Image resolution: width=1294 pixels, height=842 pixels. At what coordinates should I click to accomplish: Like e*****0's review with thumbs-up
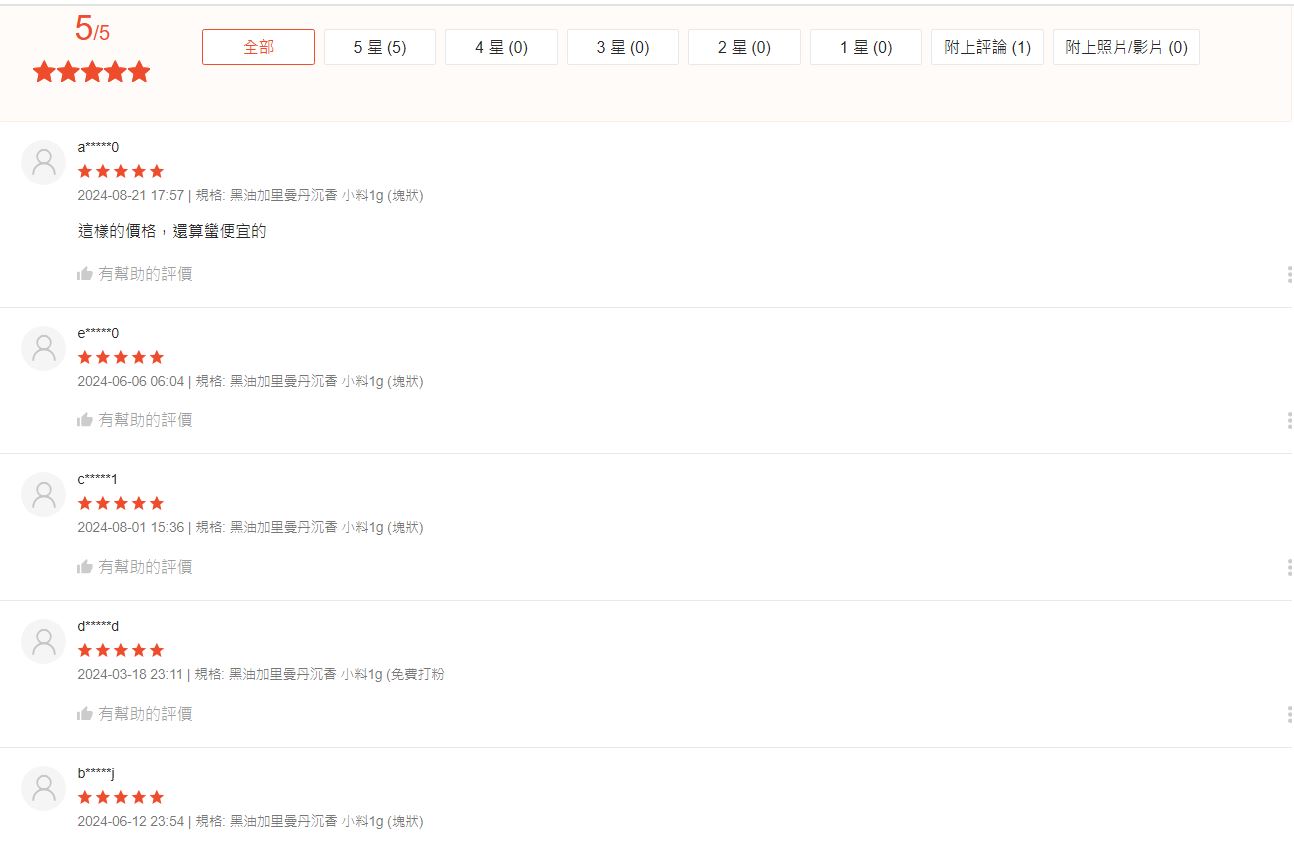[x=85, y=420]
